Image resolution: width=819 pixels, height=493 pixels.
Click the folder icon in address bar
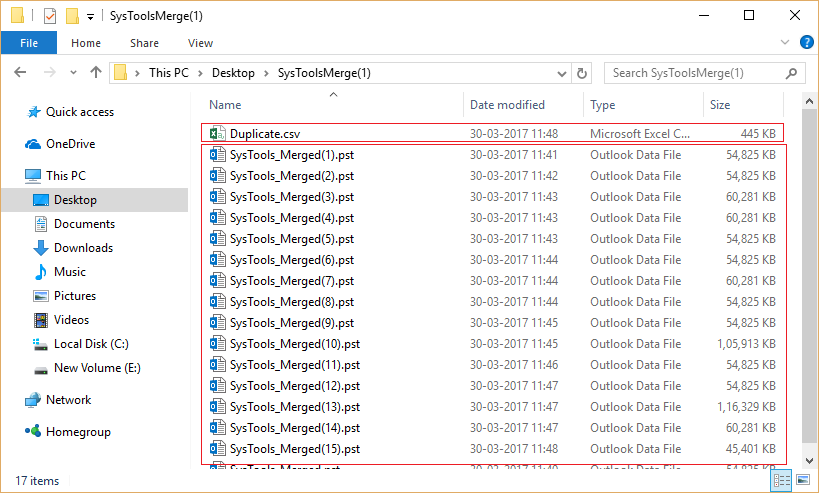coord(121,73)
